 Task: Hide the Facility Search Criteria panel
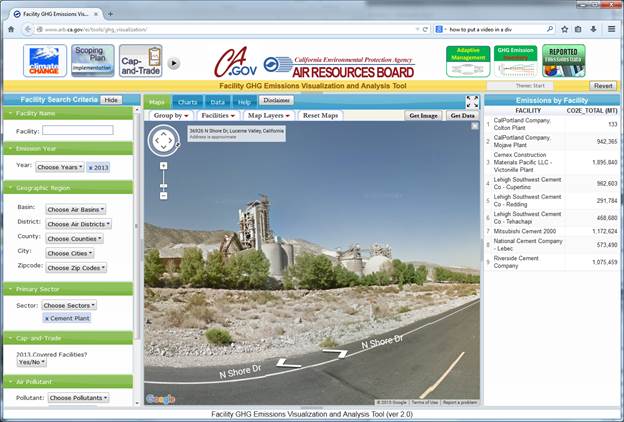111,100
